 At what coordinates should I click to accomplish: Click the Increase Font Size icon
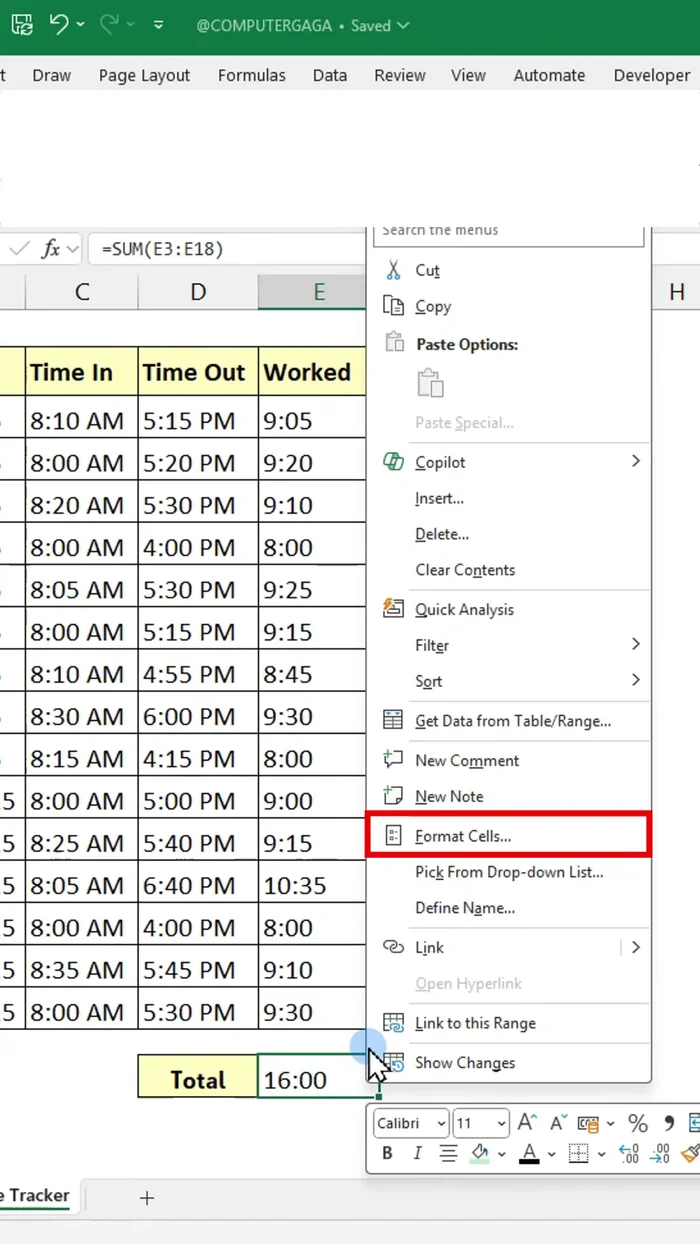point(528,1123)
